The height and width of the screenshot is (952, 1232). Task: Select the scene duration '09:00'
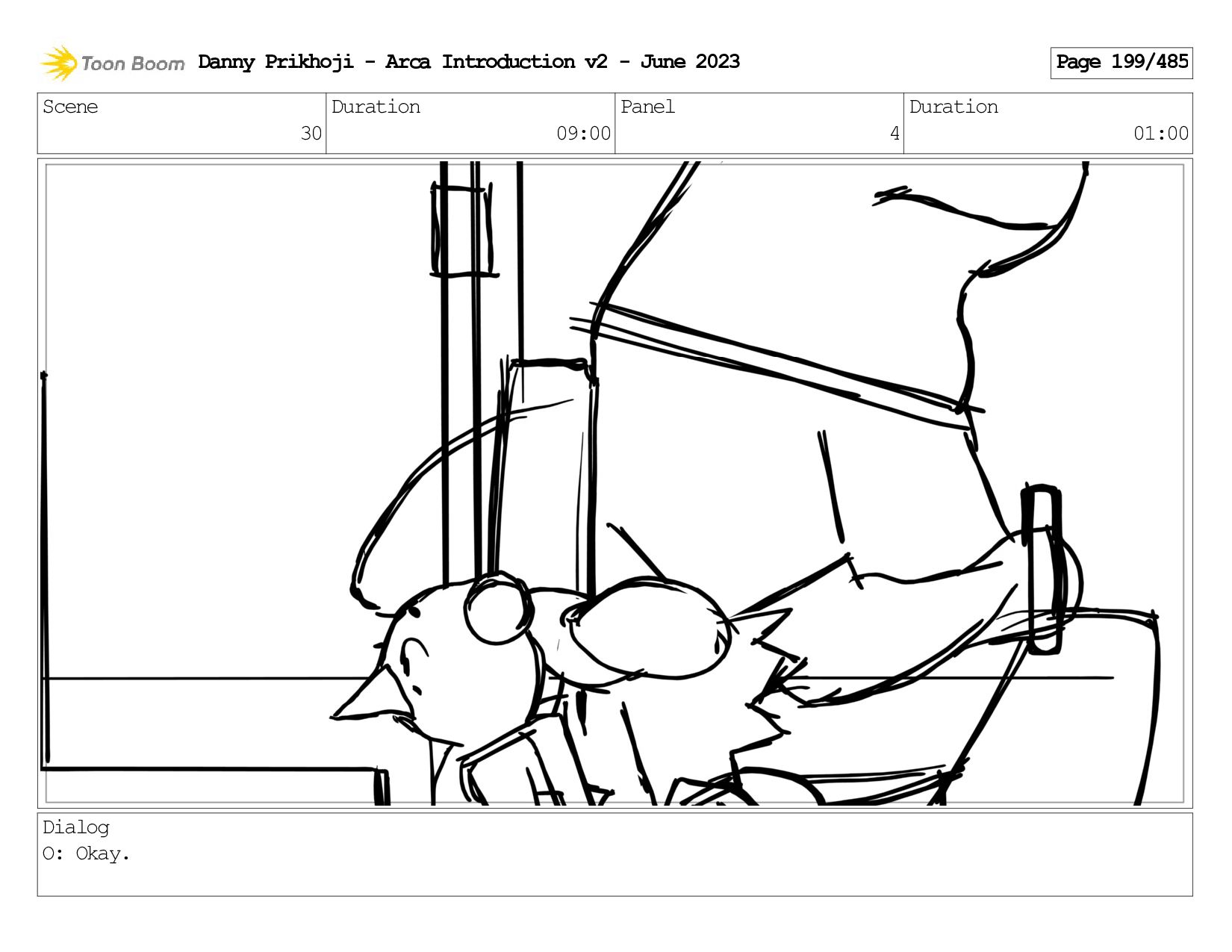coord(583,134)
